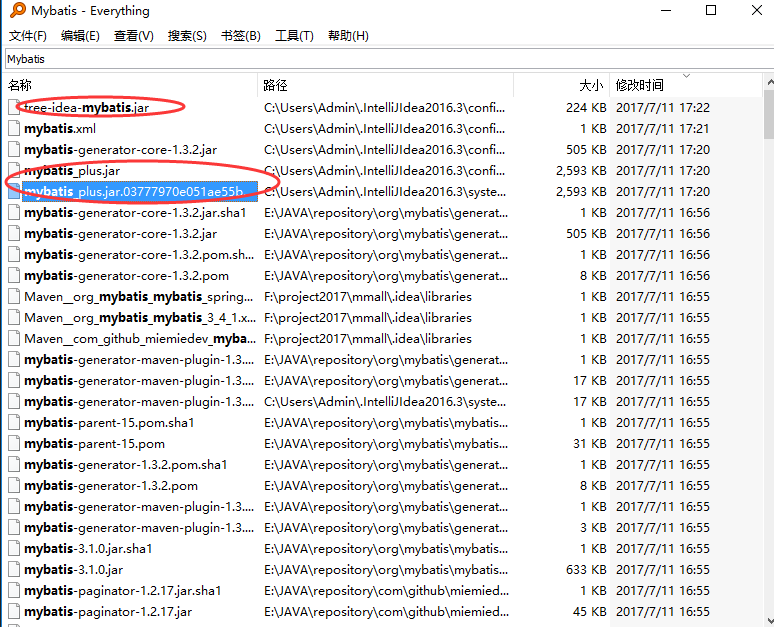The height and width of the screenshot is (627, 774).
Task: Click modified time 2017/7/11 17:21
Action: click(x=663, y=128)
